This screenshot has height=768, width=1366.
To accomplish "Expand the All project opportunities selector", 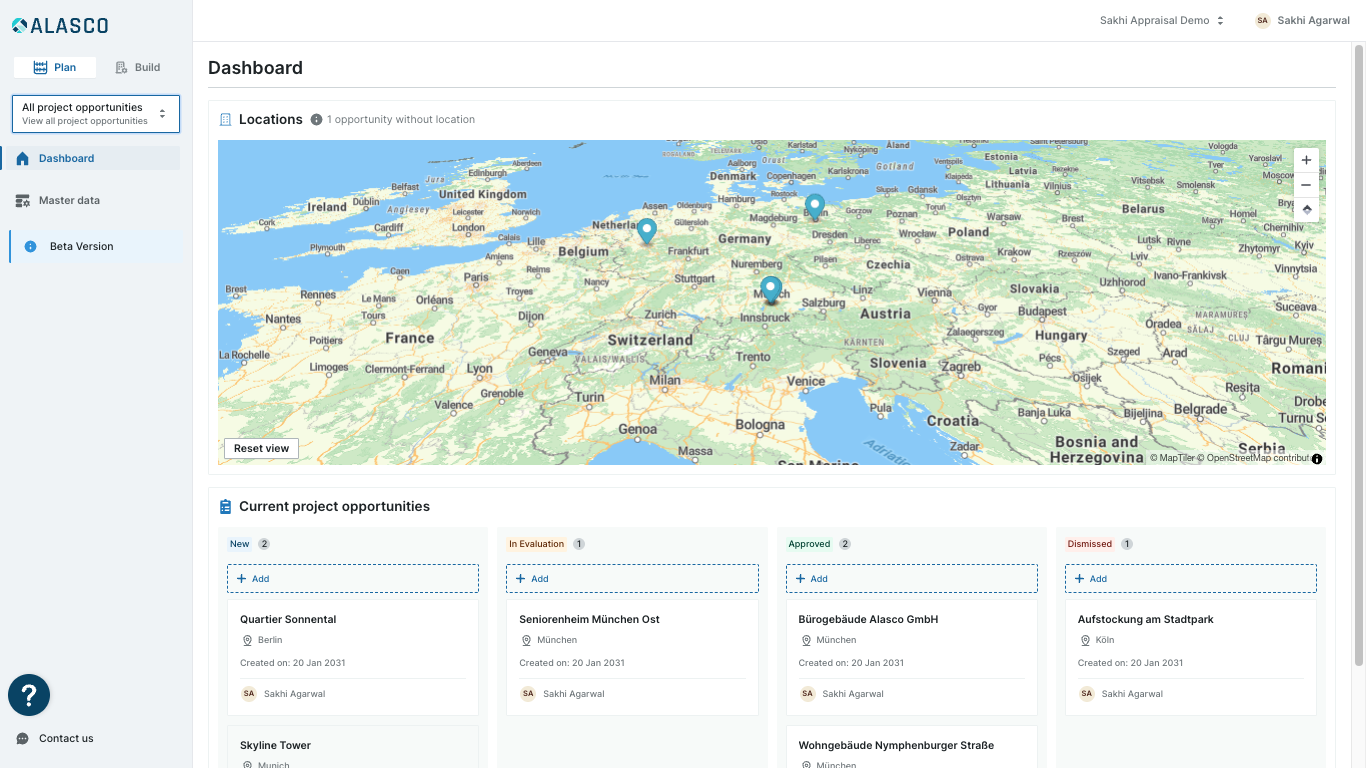I will (96, 114).
